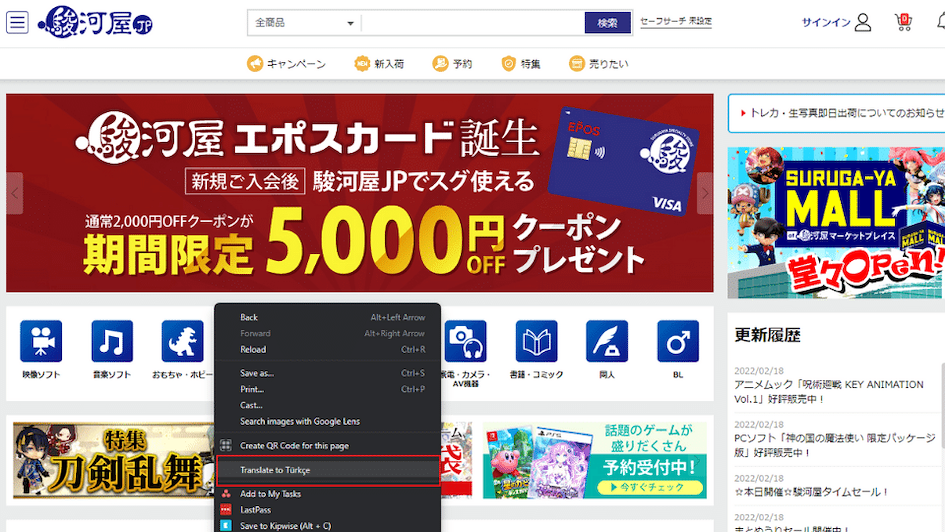Go to previous banner slide arrow
Screen dimensions: 945x532
pyautogui.click(x=14, y=193)
